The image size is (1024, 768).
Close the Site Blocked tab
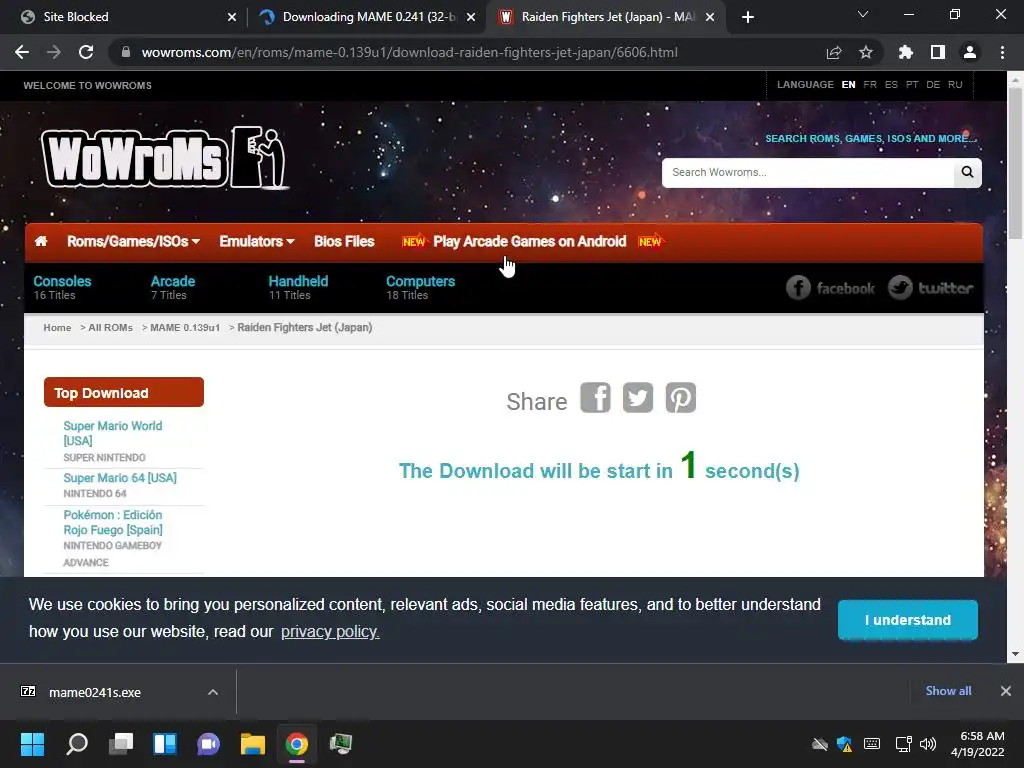point(232,17)
